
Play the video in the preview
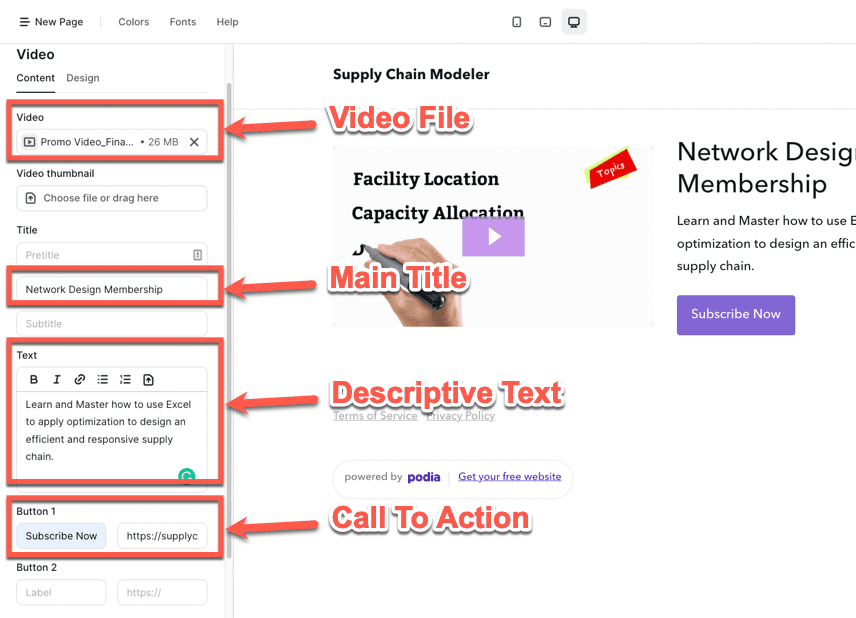493,237
